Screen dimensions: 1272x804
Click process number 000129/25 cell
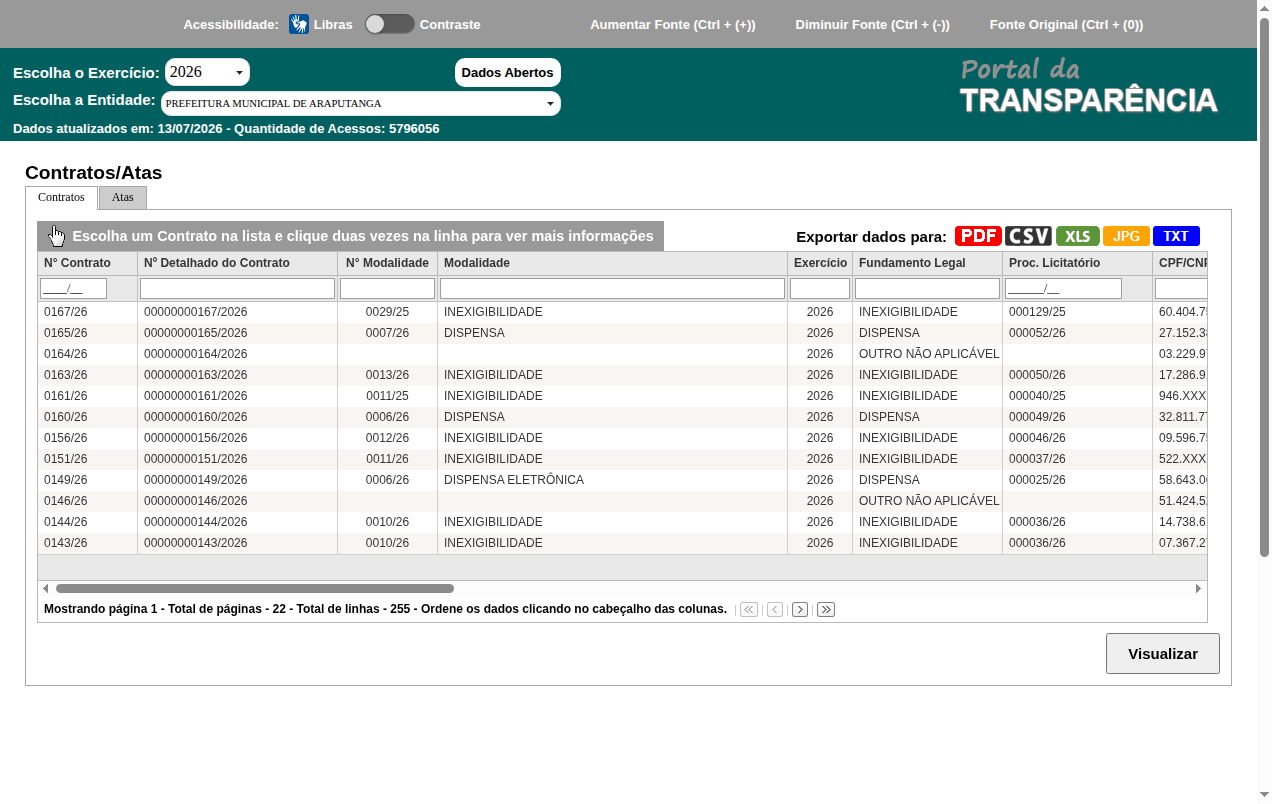1078,312
